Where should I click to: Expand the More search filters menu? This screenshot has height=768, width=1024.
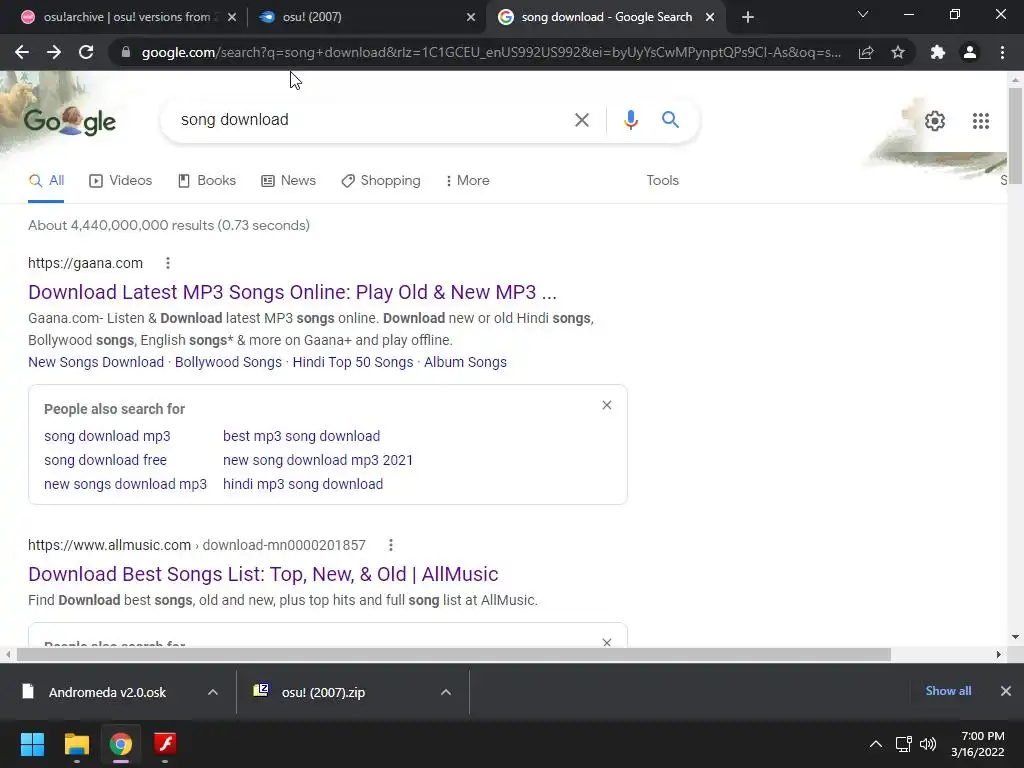467,181
